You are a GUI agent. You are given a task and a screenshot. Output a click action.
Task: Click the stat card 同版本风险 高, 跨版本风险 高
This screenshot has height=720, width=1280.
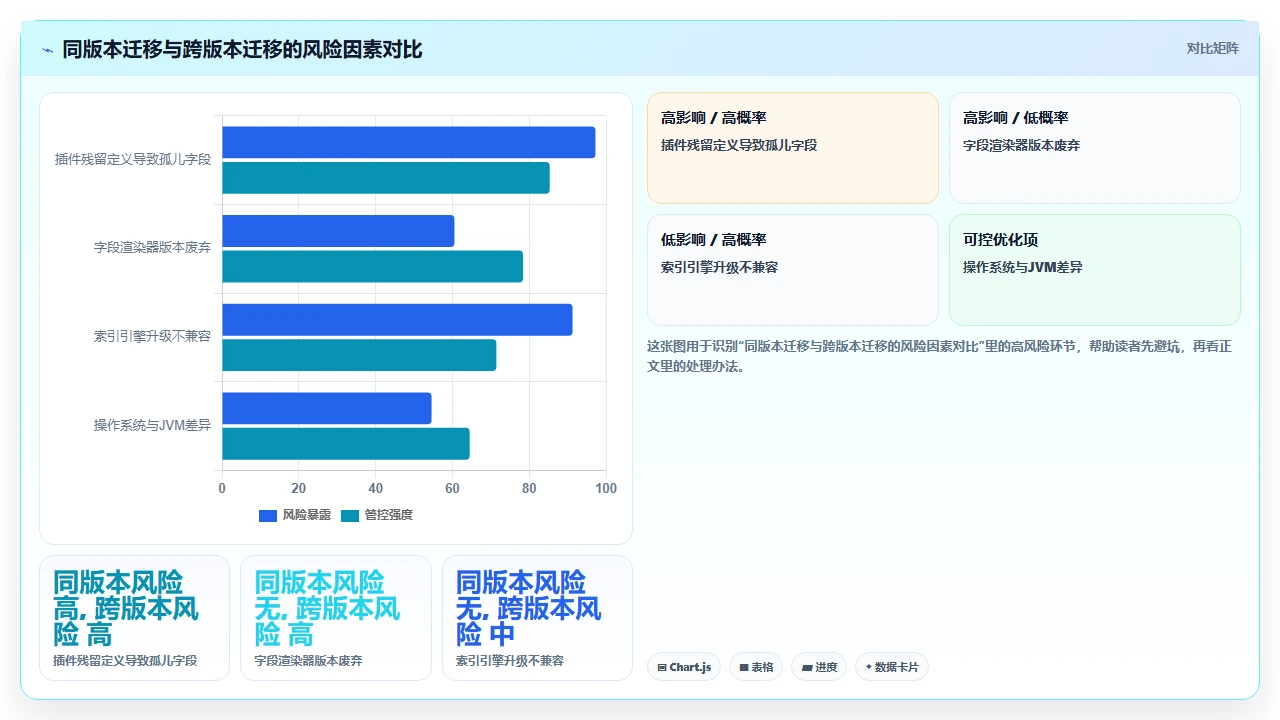tap(134, 618)
